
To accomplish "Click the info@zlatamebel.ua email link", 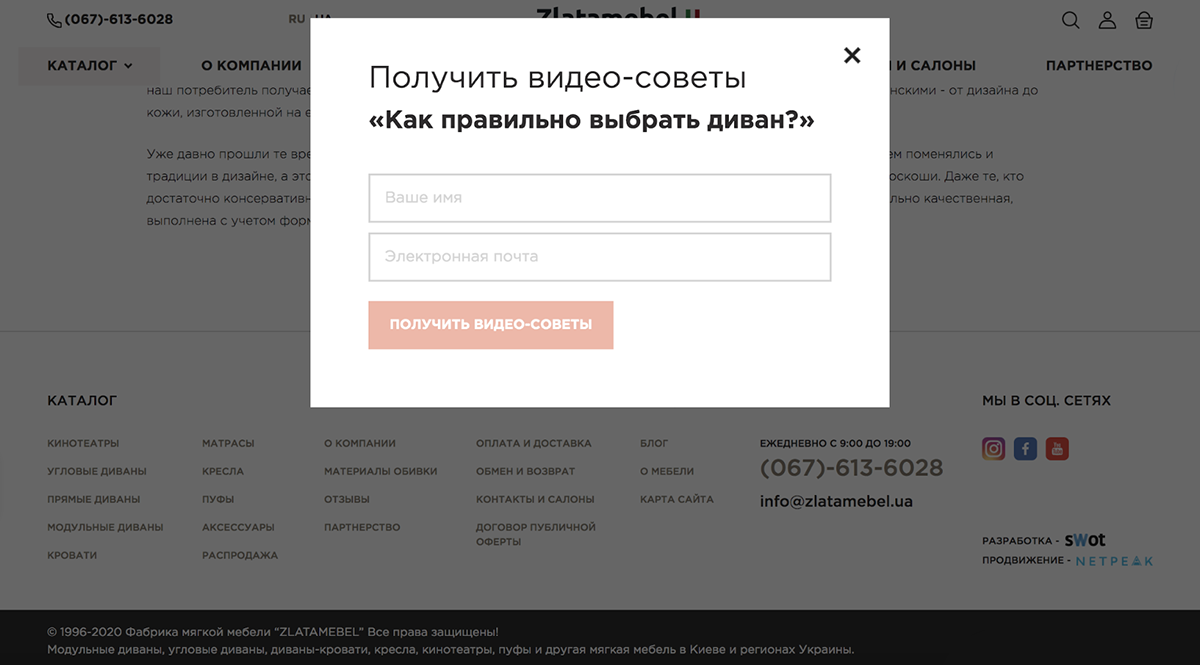I will click(x=836, y=502).
